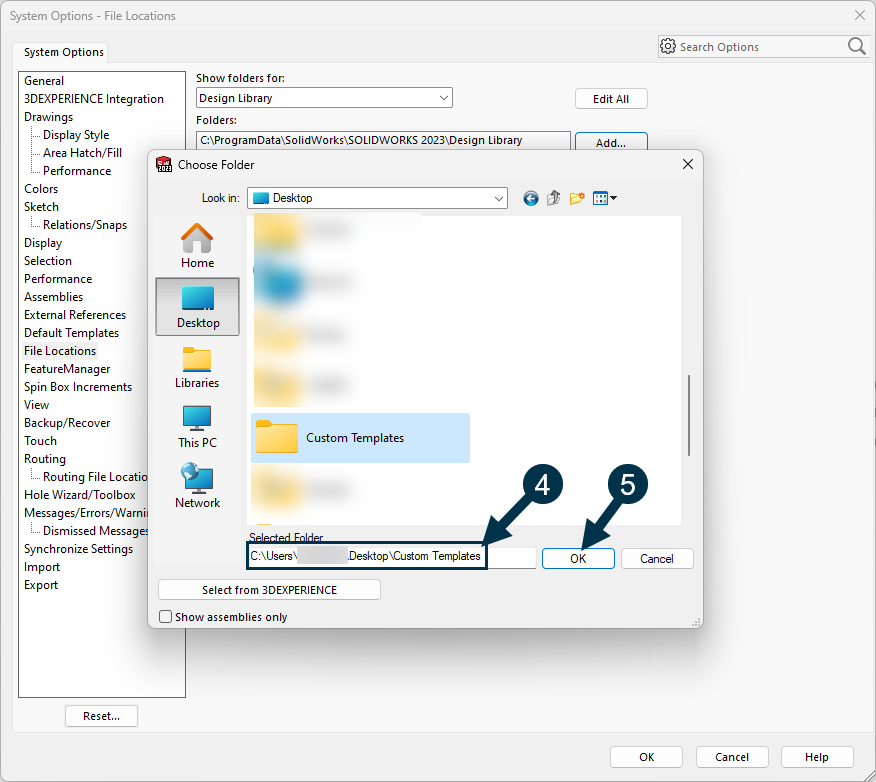
Task: Click Select from 3DEXPERIENCE button
Action: [x=269, y=590]
